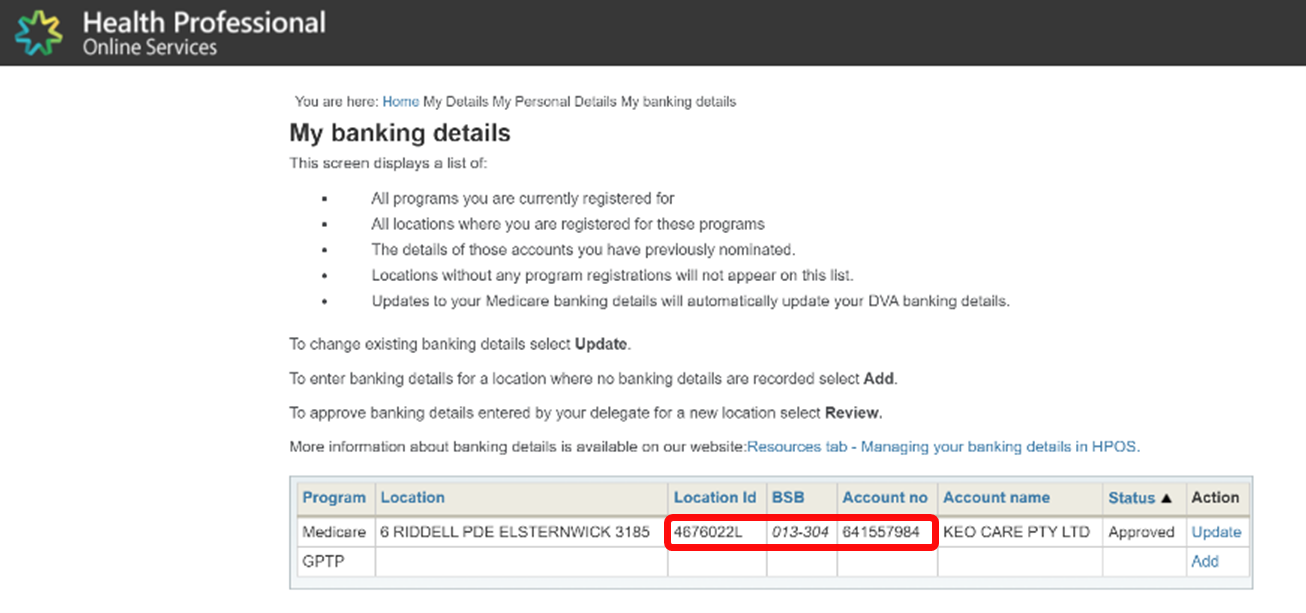Click the Account name column header
This screenshot has width=1306, height=613.
996,498
